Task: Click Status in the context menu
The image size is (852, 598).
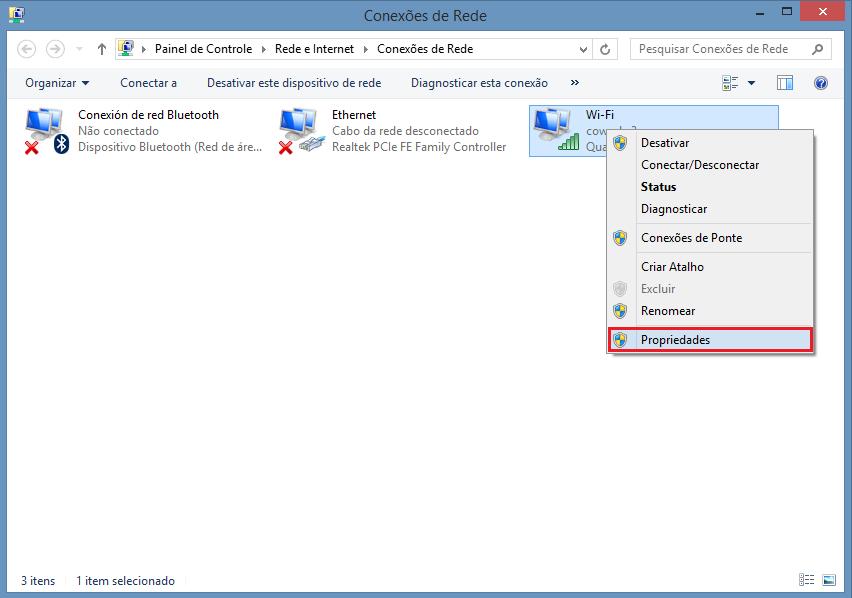Action: point(658,187)
